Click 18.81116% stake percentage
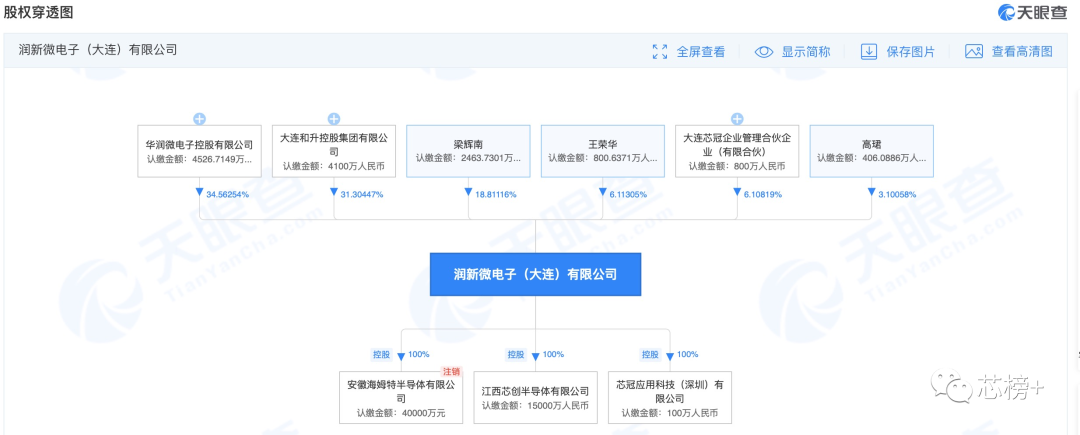Image resolution: width=1080 pixels, height=435 pixels. coord(495,195)
